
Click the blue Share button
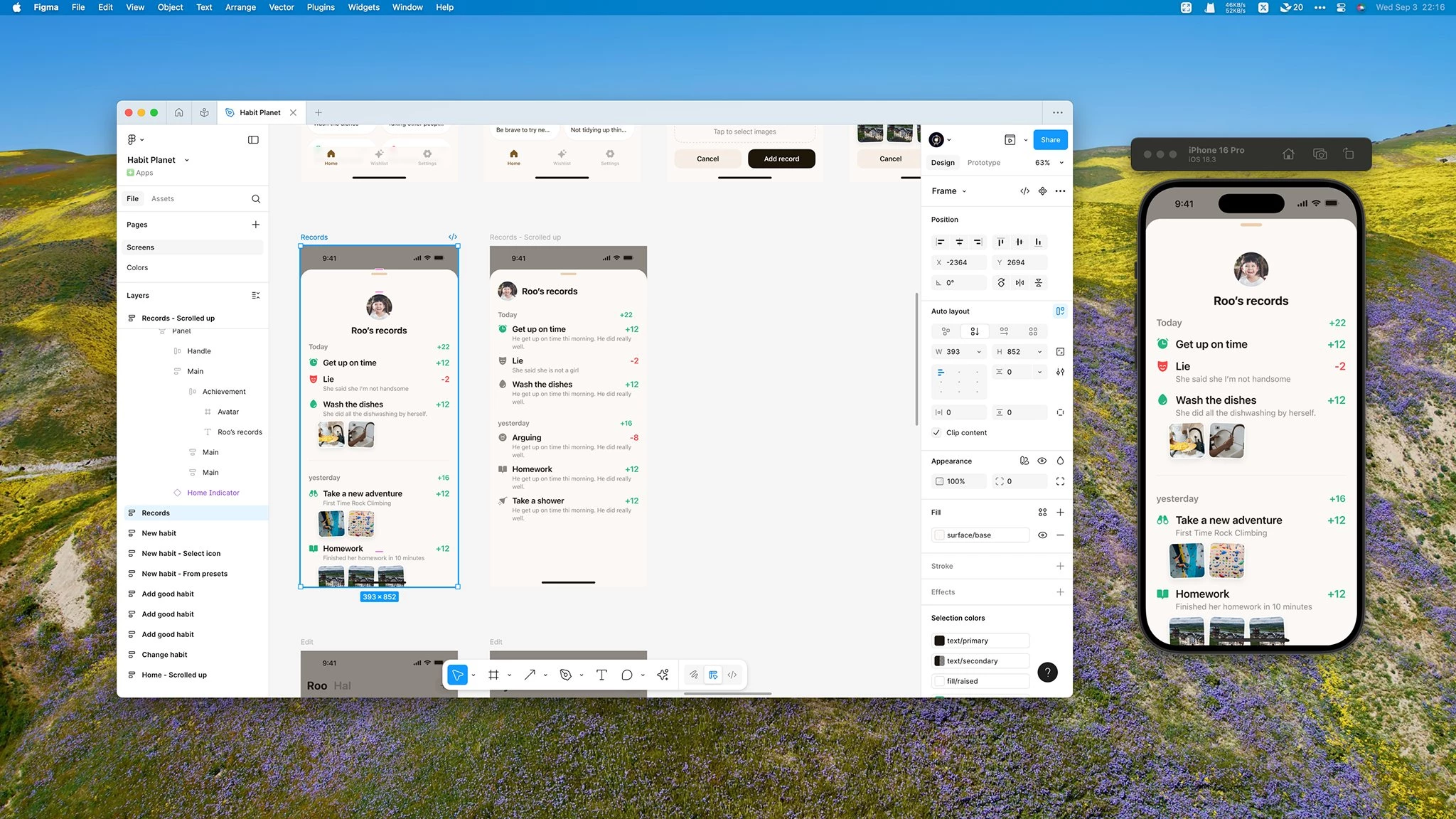click(1050, 140)
